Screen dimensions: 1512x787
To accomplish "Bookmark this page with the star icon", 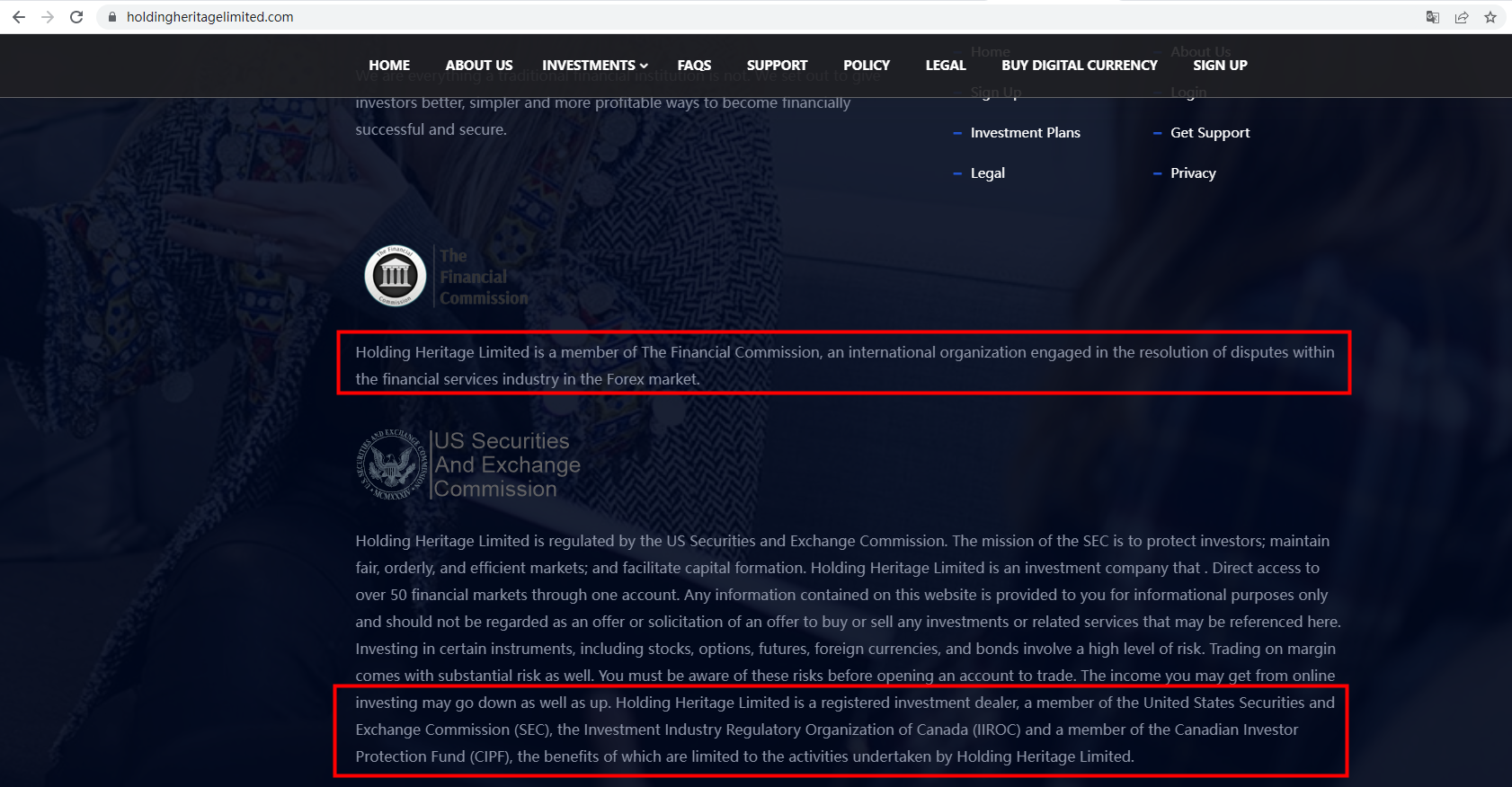I will point(1490,17).
